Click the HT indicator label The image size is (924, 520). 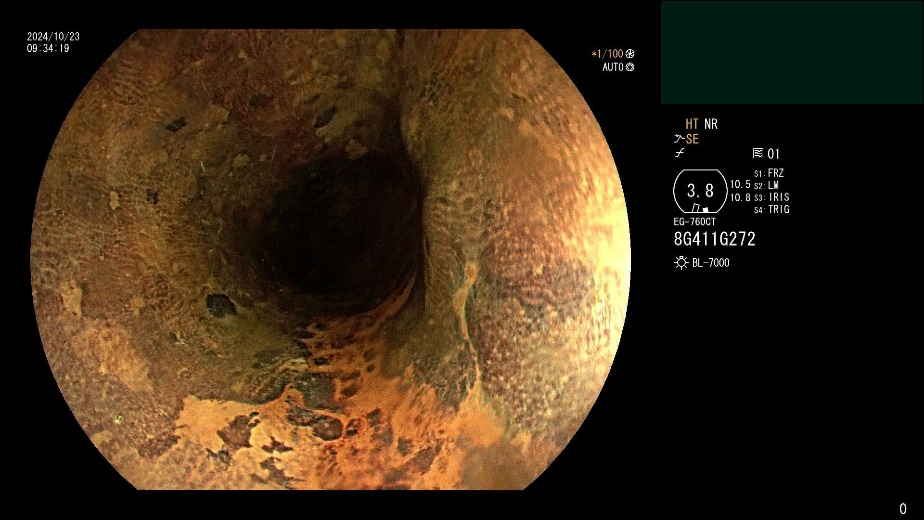(692, 124)
